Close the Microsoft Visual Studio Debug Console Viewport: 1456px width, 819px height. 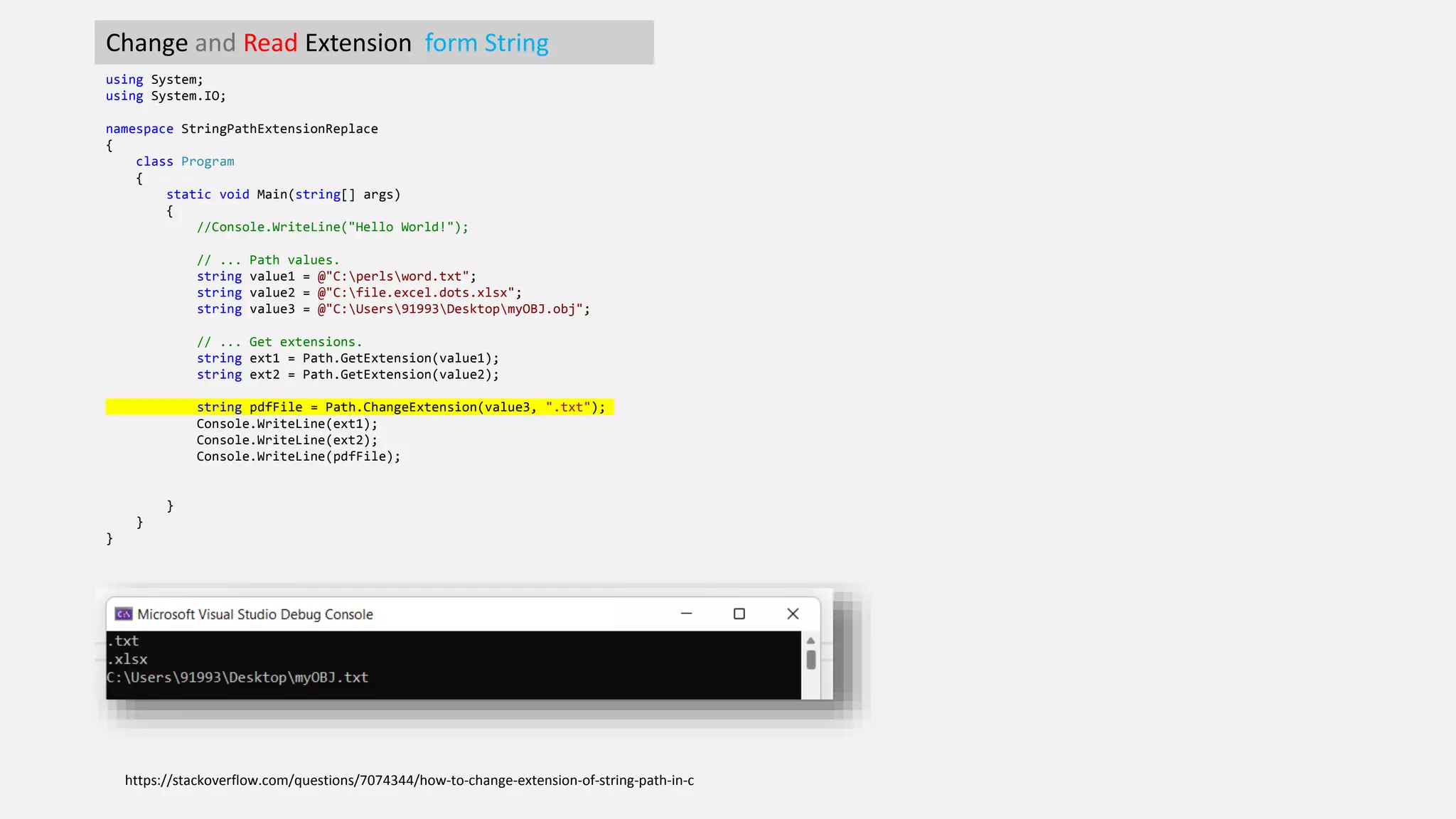pyautogui.click(x=793, y=614)
